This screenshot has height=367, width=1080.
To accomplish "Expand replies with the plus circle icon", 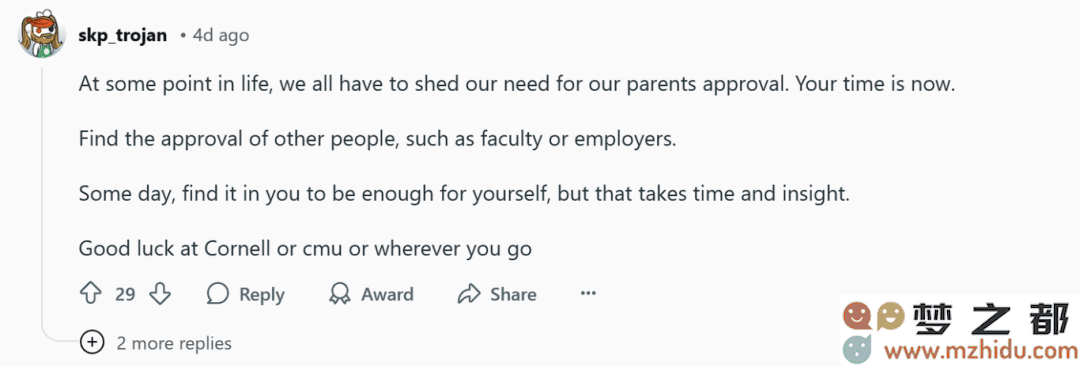I will coord(92,342).
